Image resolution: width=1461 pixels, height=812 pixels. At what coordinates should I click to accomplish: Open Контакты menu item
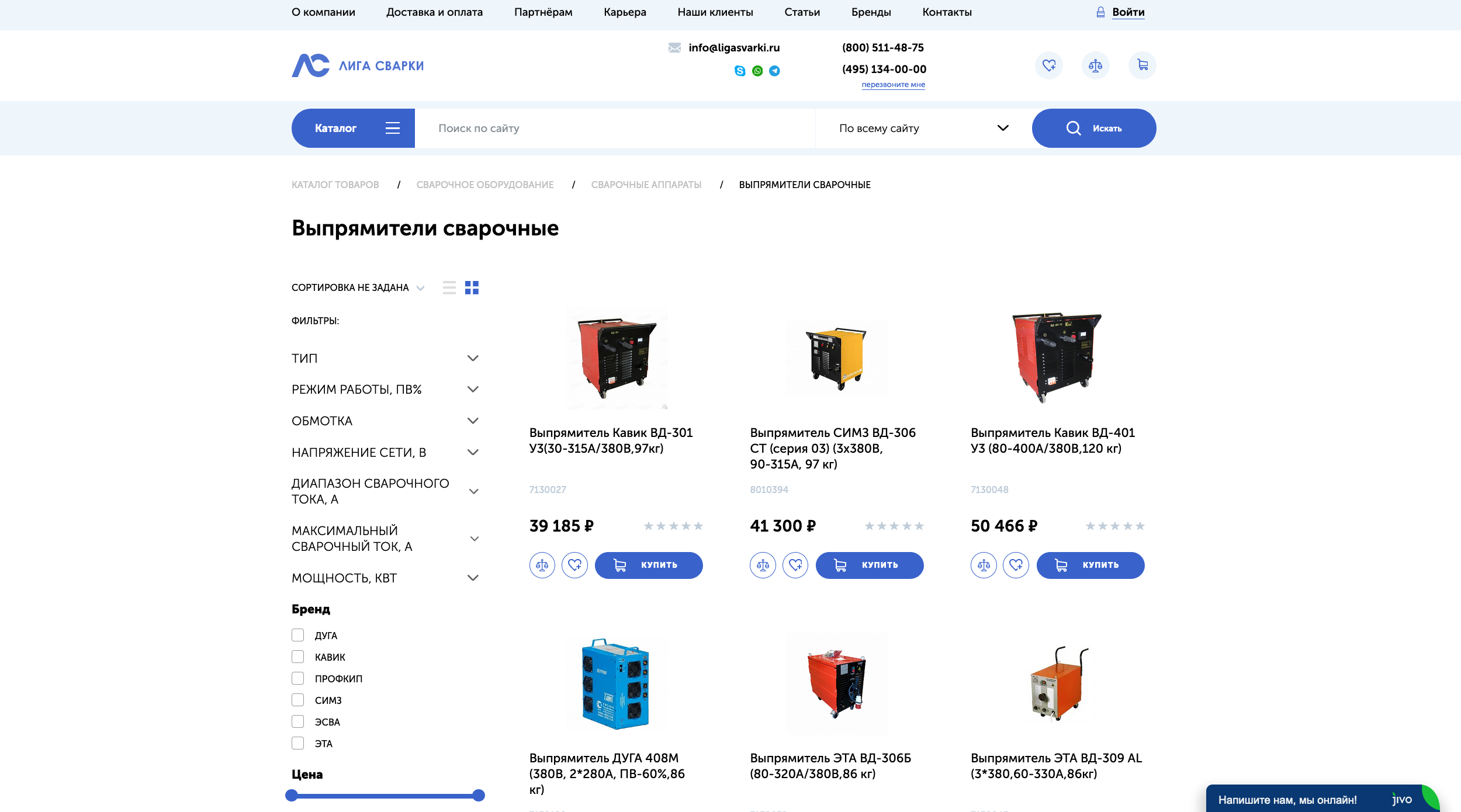click(947, 12)
